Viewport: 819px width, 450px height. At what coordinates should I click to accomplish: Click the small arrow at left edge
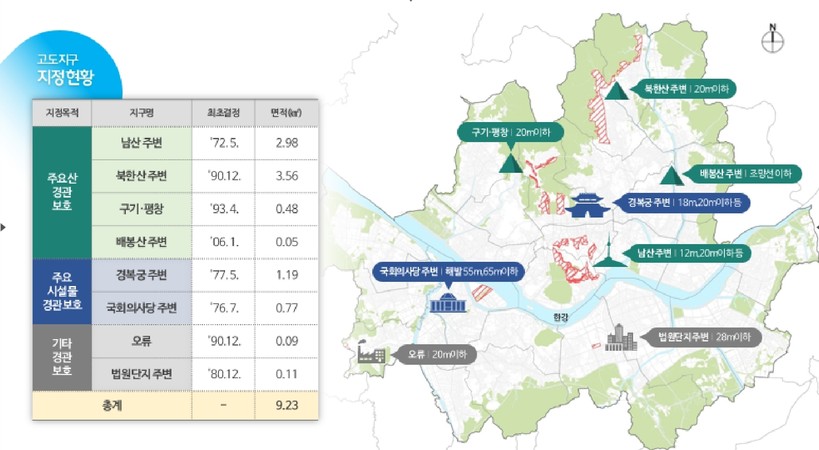coord(4,227)
